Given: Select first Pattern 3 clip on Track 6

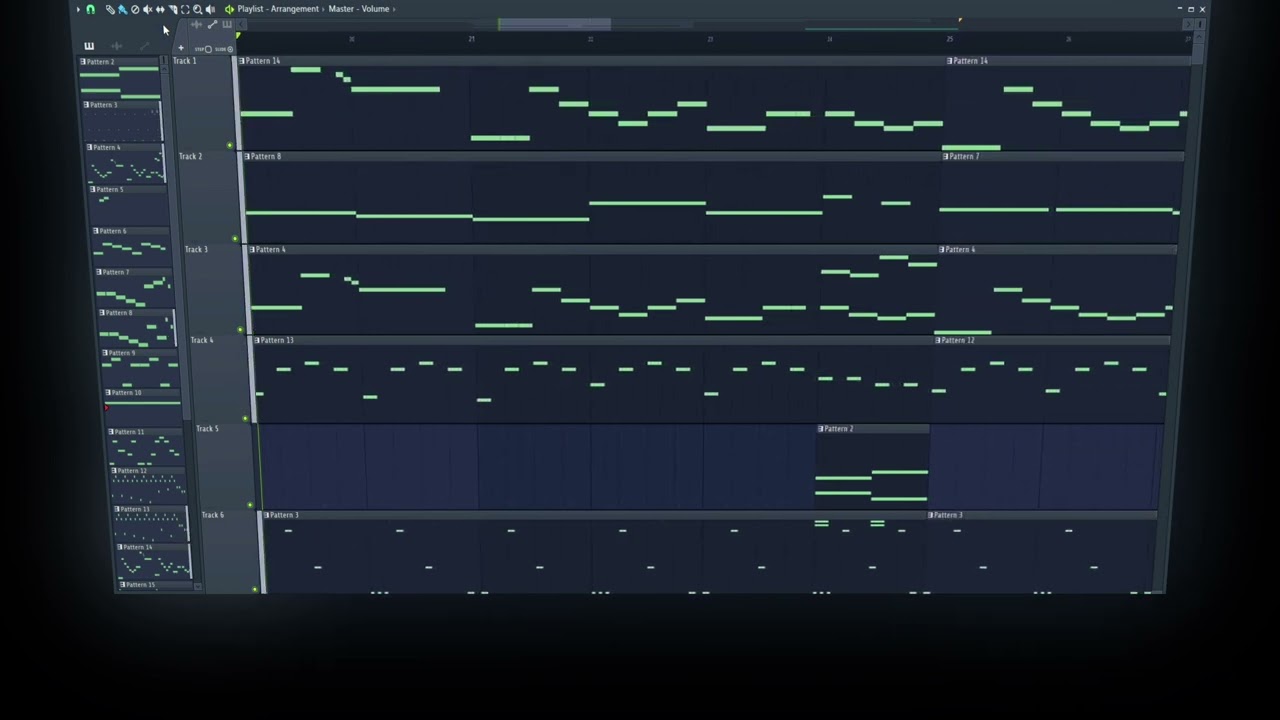Looking at the screenshot, I should [594, 552].
